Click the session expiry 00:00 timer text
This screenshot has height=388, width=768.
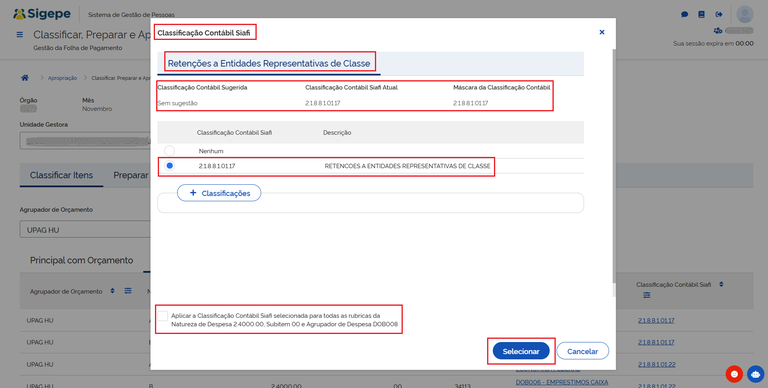744,44
